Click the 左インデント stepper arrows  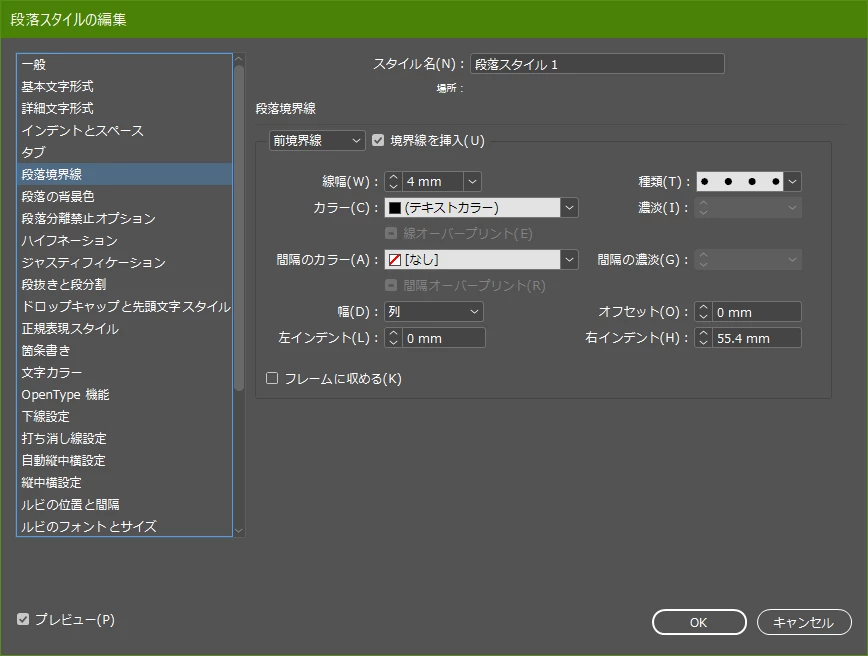pos(394,338)
